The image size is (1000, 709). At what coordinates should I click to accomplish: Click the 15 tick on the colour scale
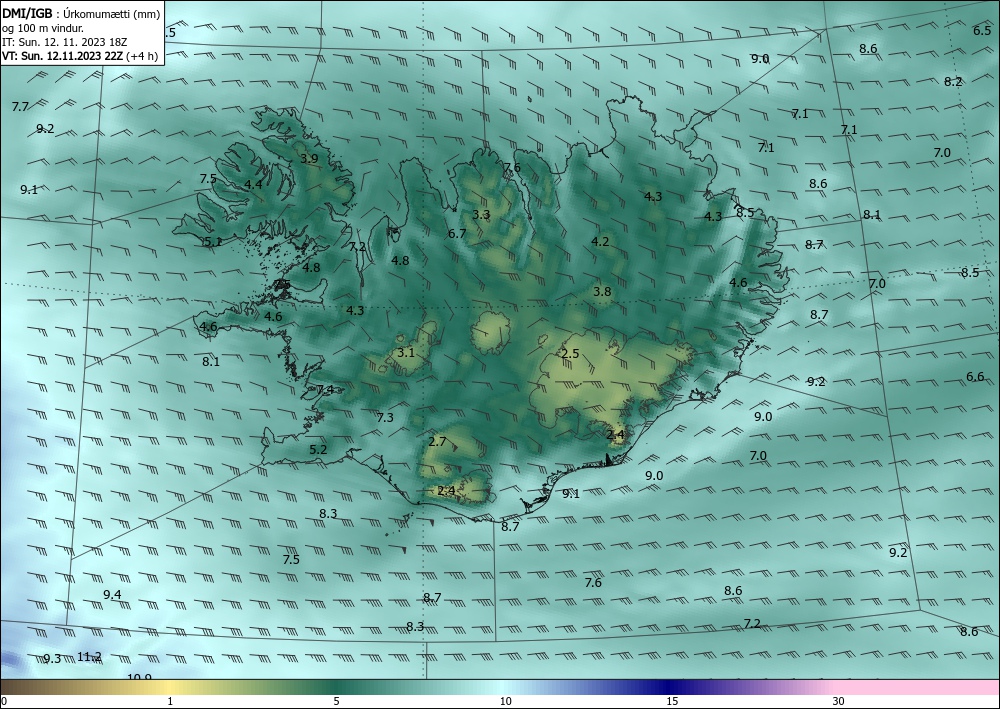click(672, 702)
